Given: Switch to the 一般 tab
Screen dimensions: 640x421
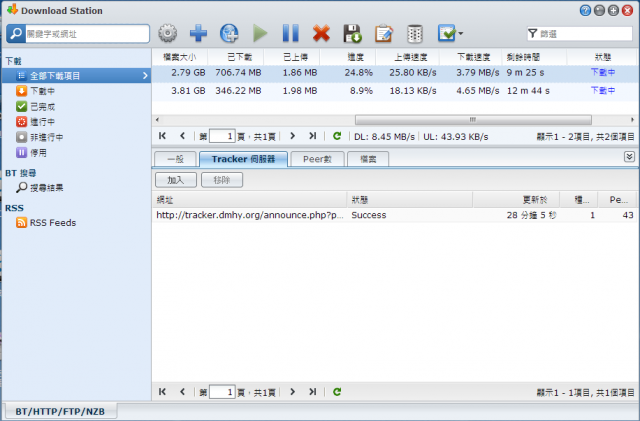Looking at the screenshot, I should click(x=176, y=159).
